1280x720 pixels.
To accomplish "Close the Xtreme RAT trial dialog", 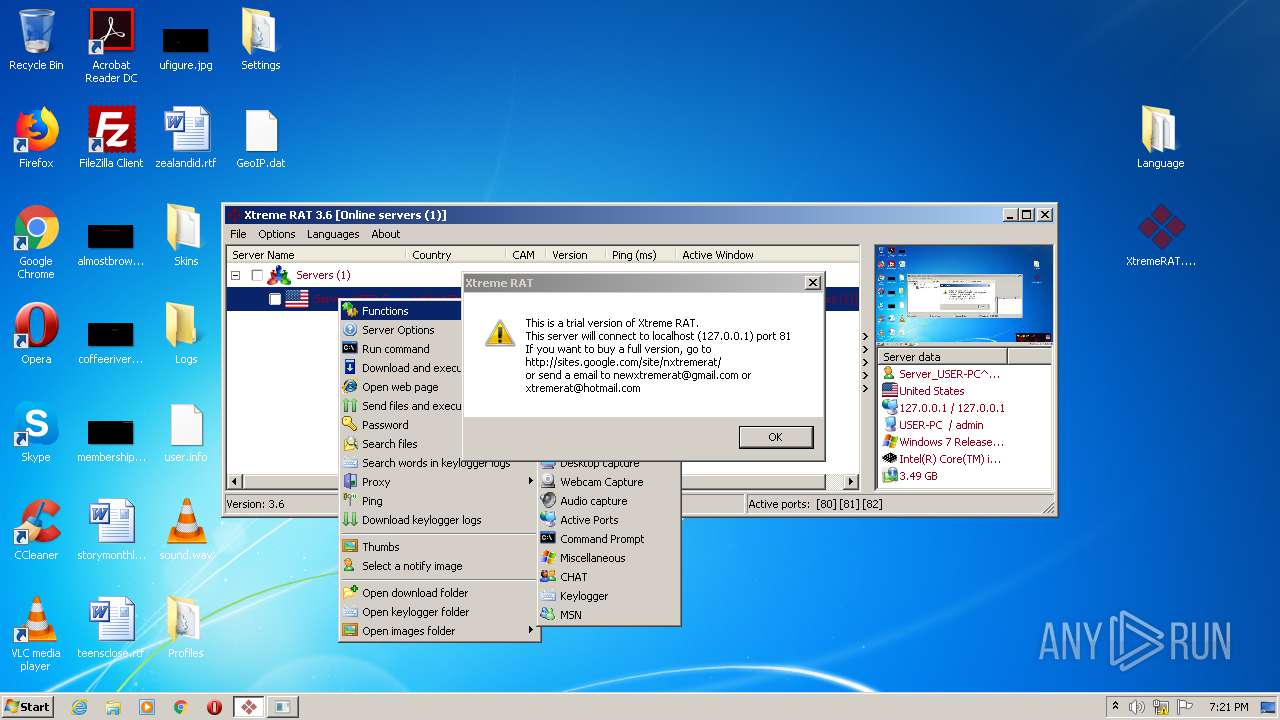I will pos(813,283).
